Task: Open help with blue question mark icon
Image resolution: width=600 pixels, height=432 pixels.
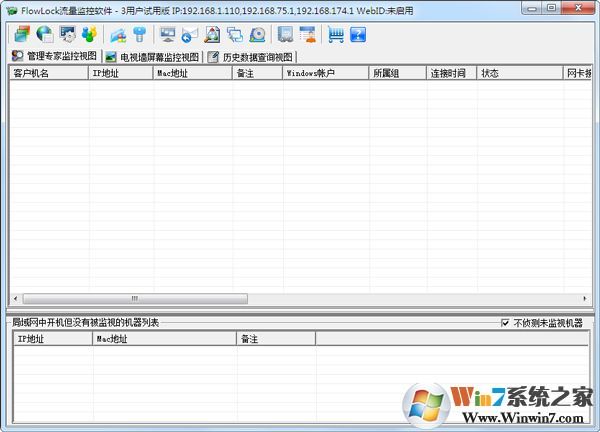Action: coord(358,34)
